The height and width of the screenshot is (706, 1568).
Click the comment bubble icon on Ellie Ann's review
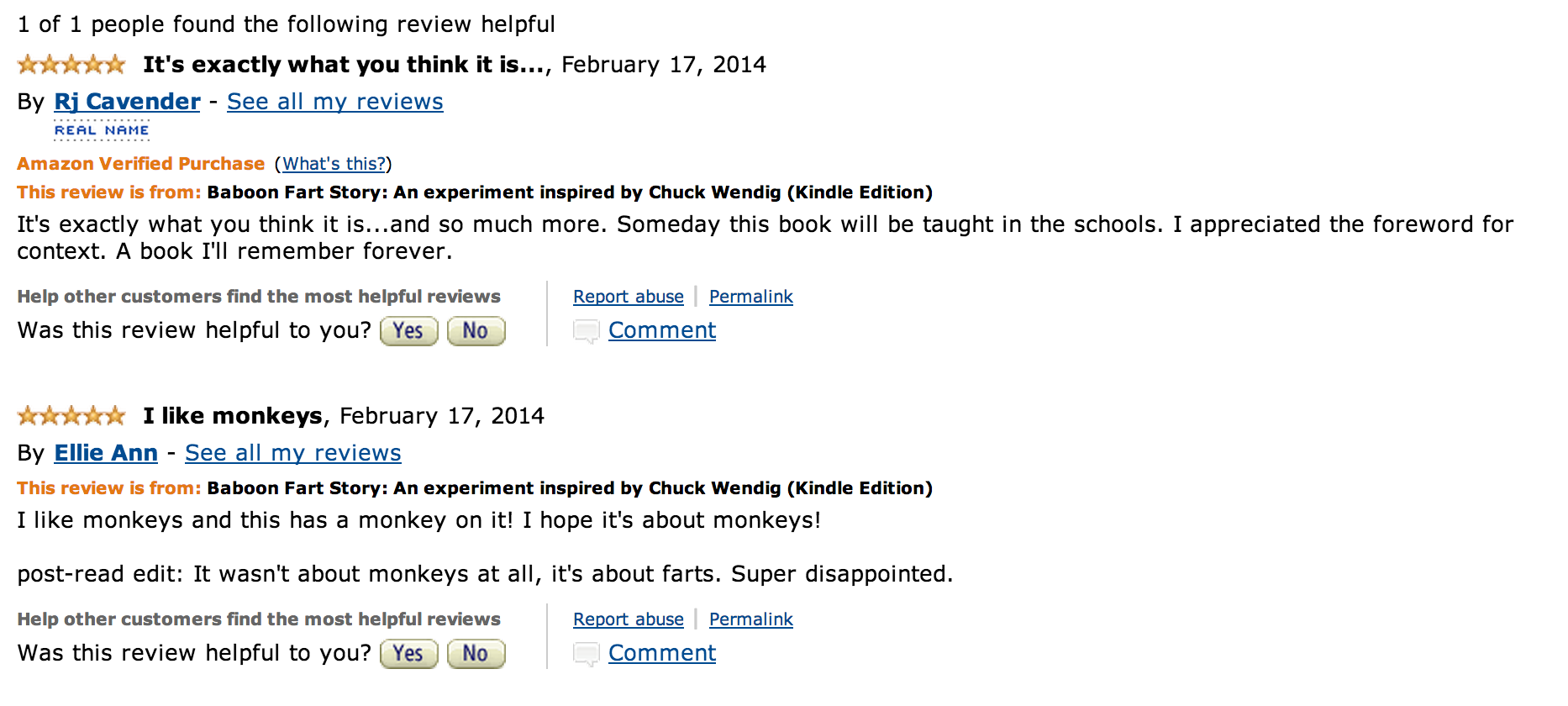585,654
